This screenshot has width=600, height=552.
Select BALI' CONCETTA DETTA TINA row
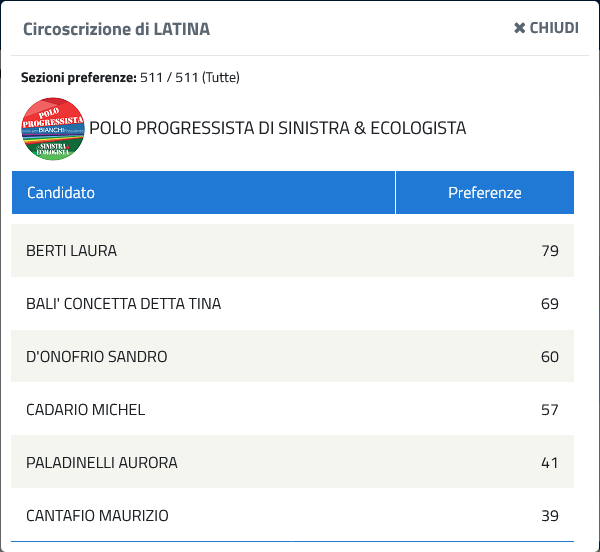click(x=292, y=303)
